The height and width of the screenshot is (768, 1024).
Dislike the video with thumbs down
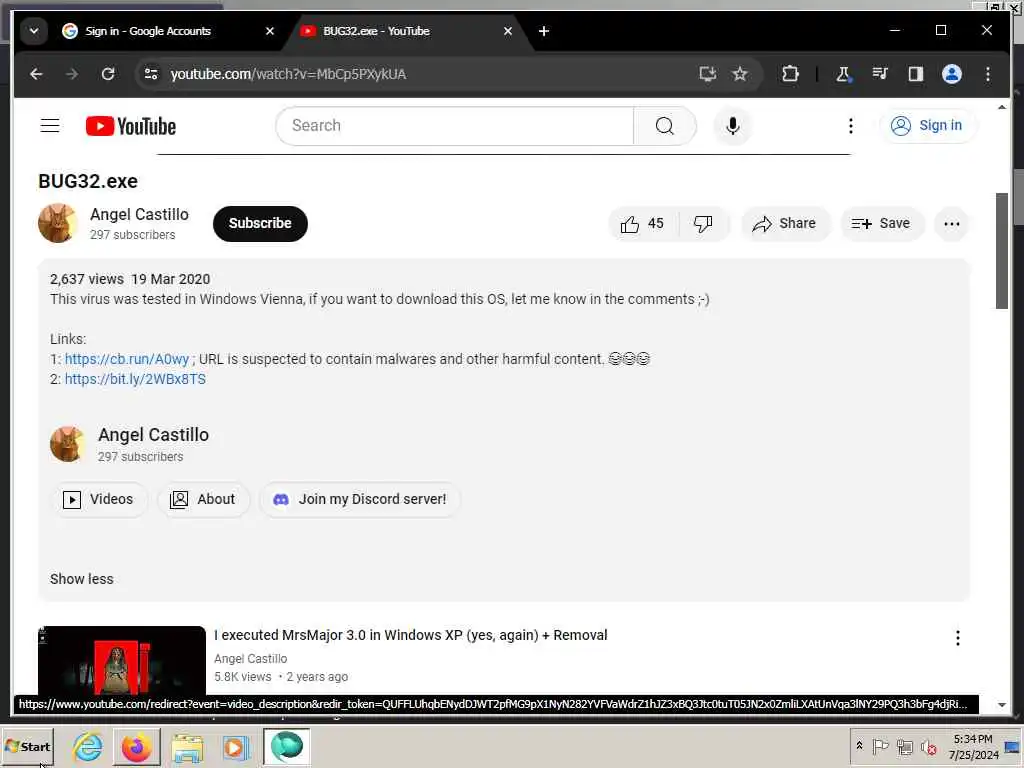point(703,224)
